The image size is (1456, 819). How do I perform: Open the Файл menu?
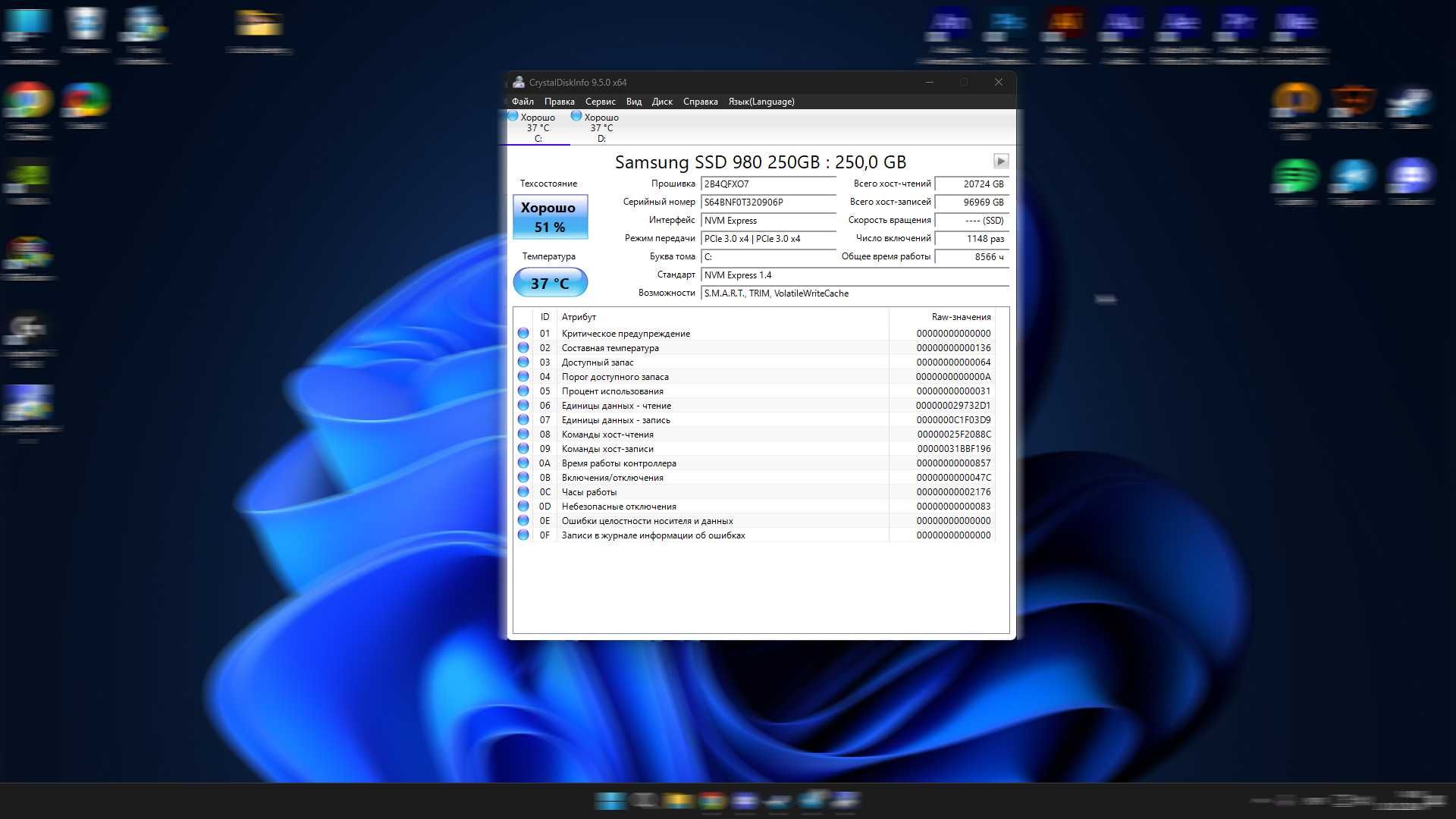click(x=522, y=102)
